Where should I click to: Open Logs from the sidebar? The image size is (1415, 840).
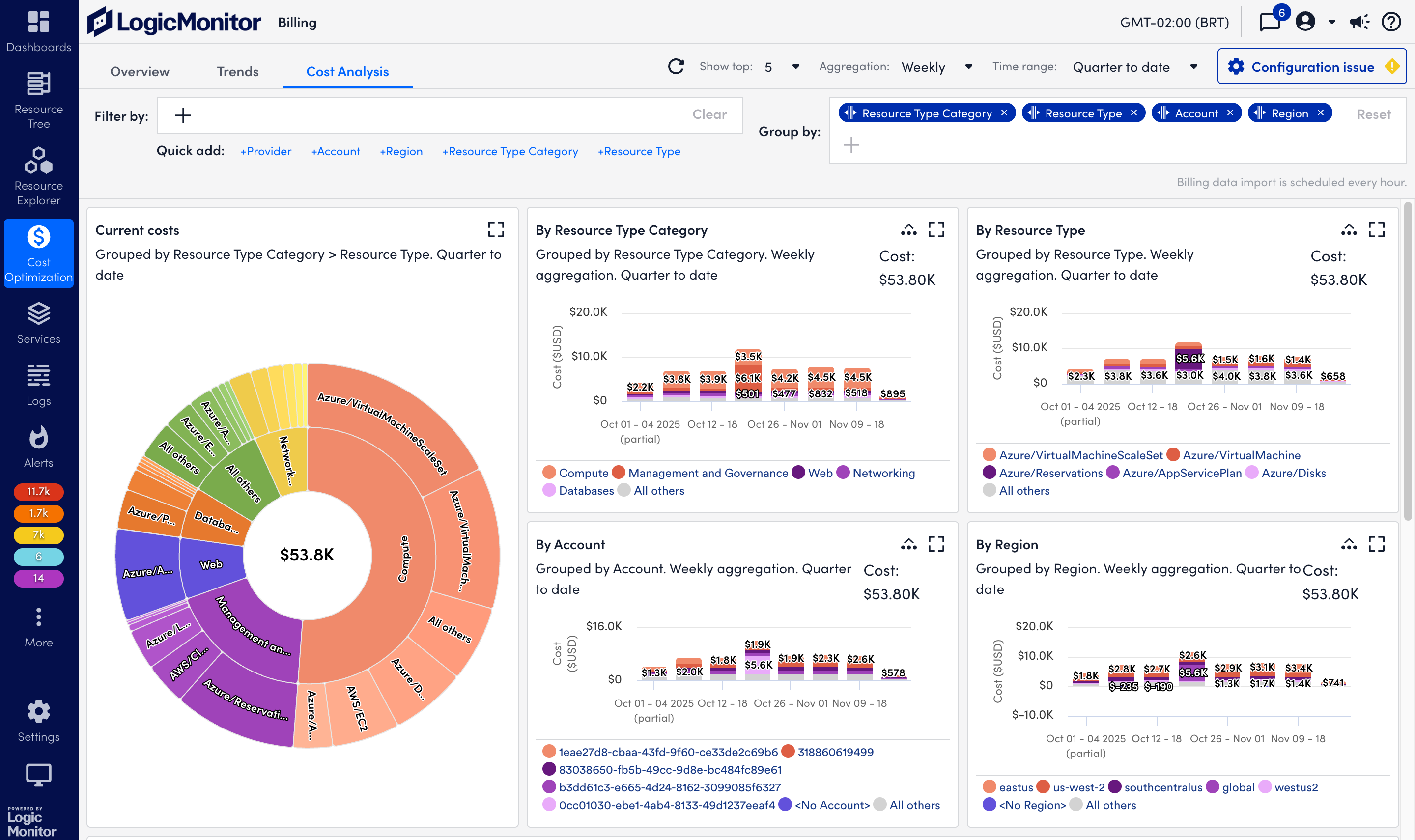(38, 385)
